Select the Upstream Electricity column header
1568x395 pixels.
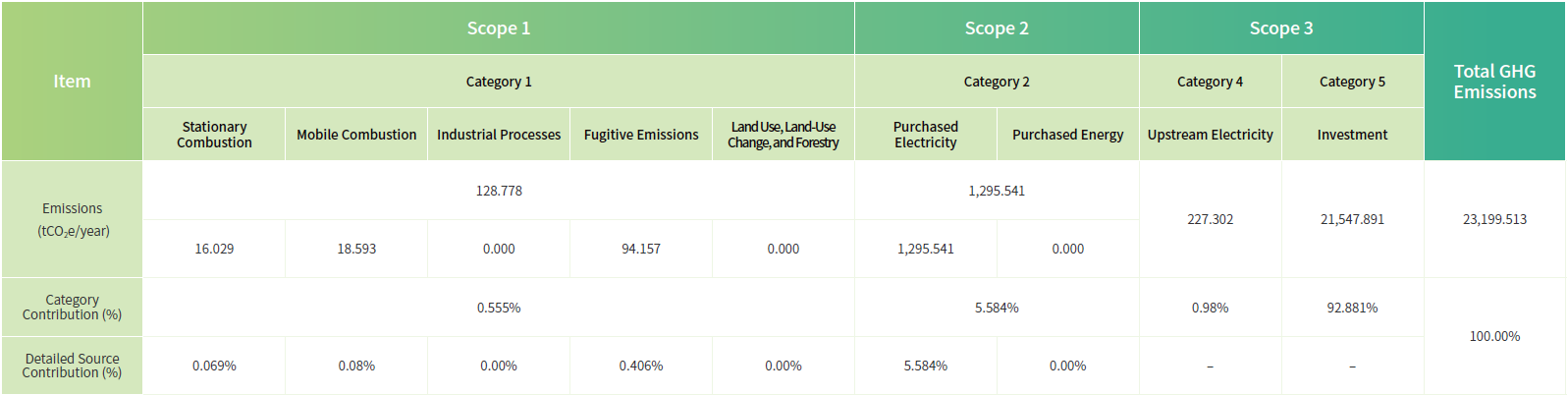1210,135
